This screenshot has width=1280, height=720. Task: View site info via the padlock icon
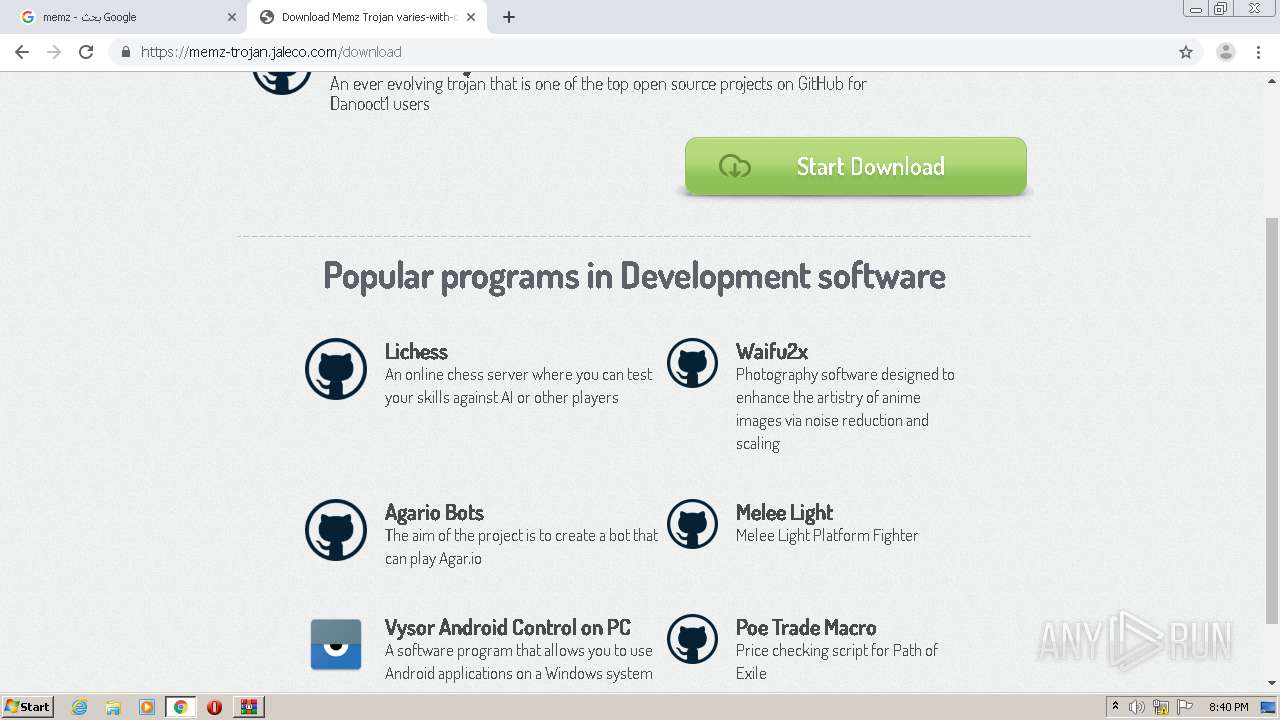tap(125, 52)
